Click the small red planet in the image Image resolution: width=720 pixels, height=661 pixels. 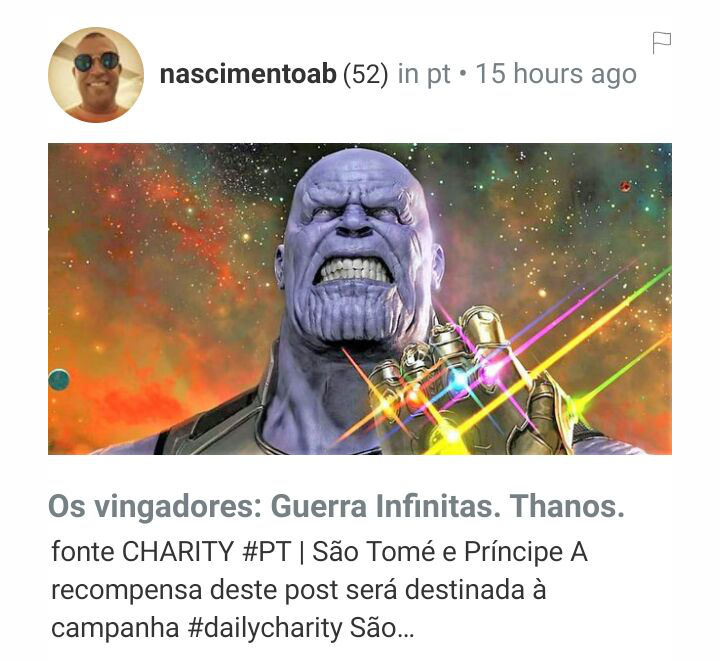[625, 186]
